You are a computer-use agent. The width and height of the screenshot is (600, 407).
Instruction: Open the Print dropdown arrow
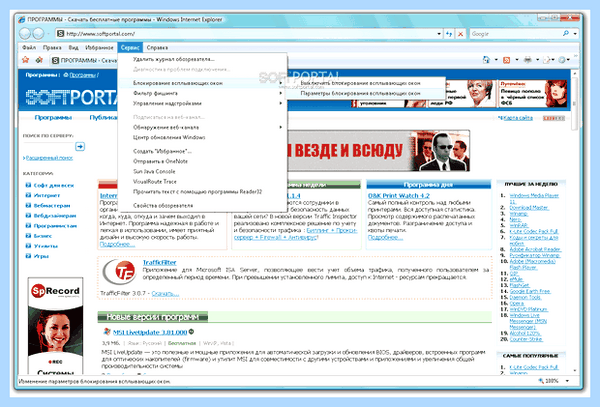(537, 60)
